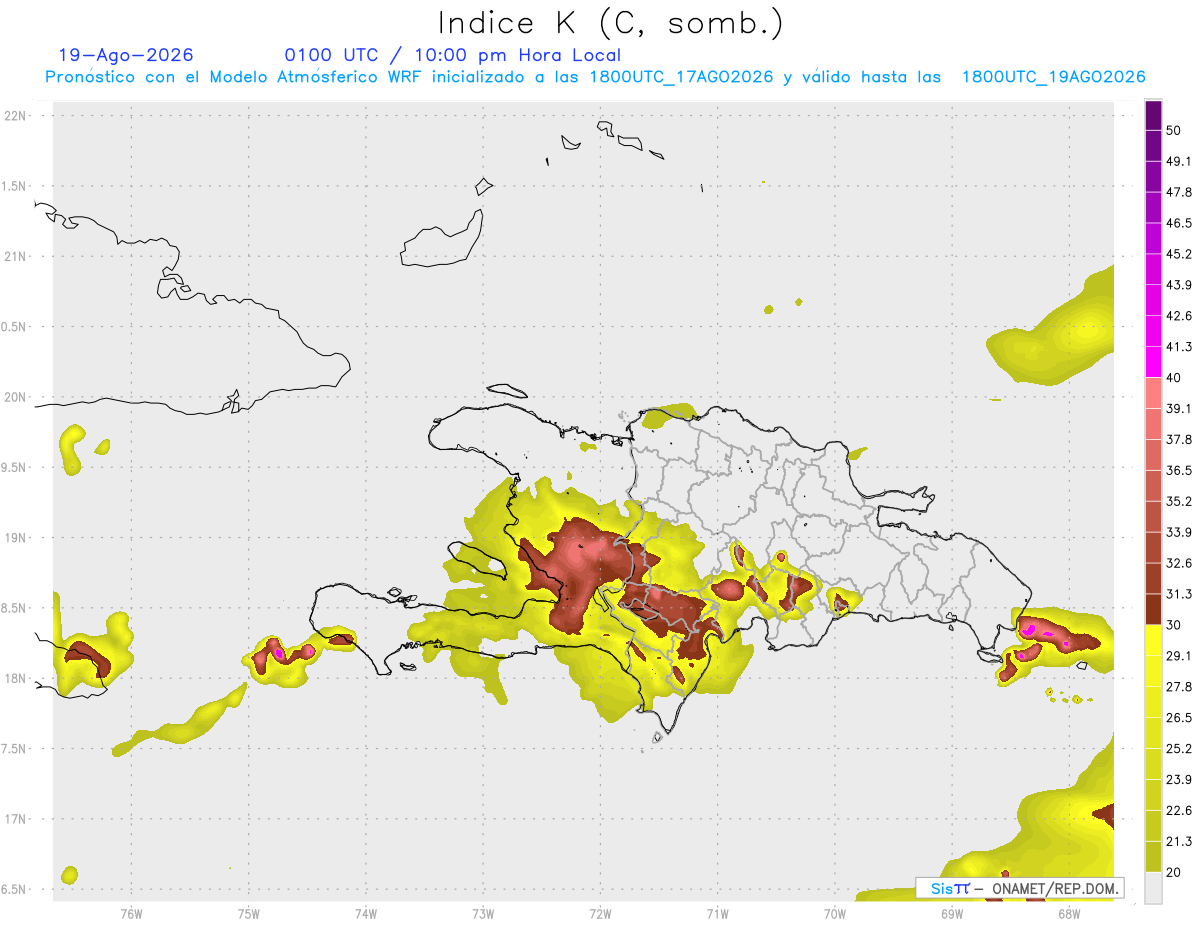Screen dimensions: 1200x927
Task: Click the colorbar value 27.8
Action: click(1179, 687)
